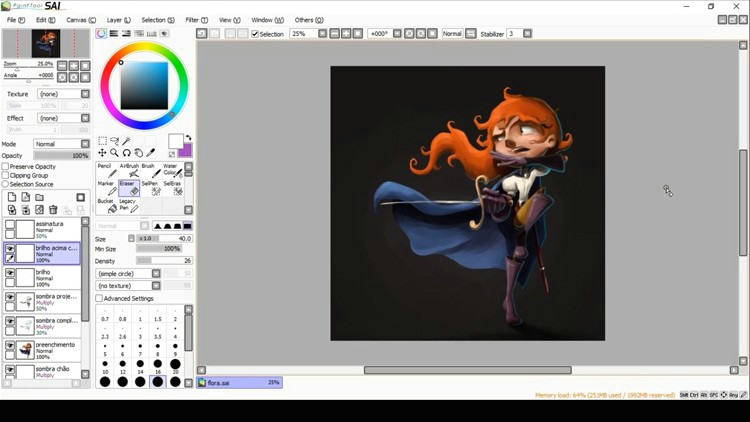The height and width of the screenshot is (422, 750).
Task: Select the Bucket tool
Action: 107,206
